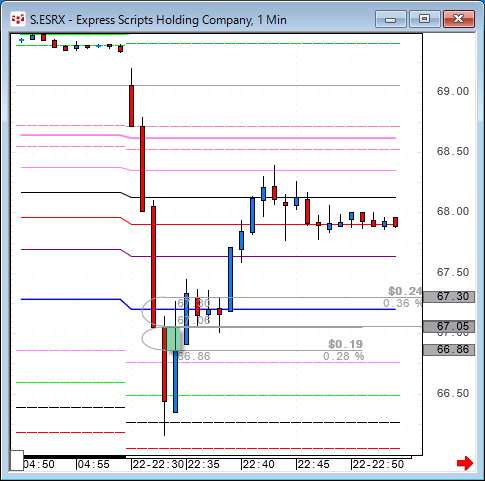
Task: Click the 67.05 price marker on axis
Action: pos(449,326)
